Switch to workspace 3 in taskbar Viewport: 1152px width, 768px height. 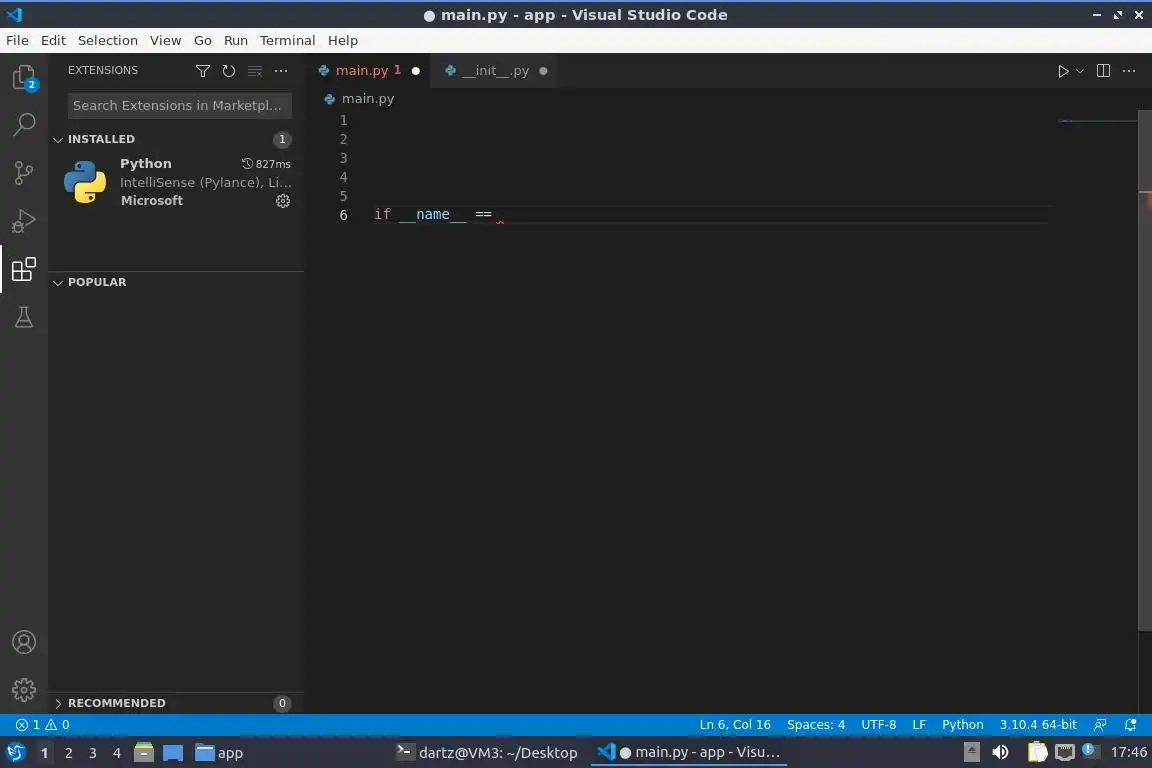[93, 753]
